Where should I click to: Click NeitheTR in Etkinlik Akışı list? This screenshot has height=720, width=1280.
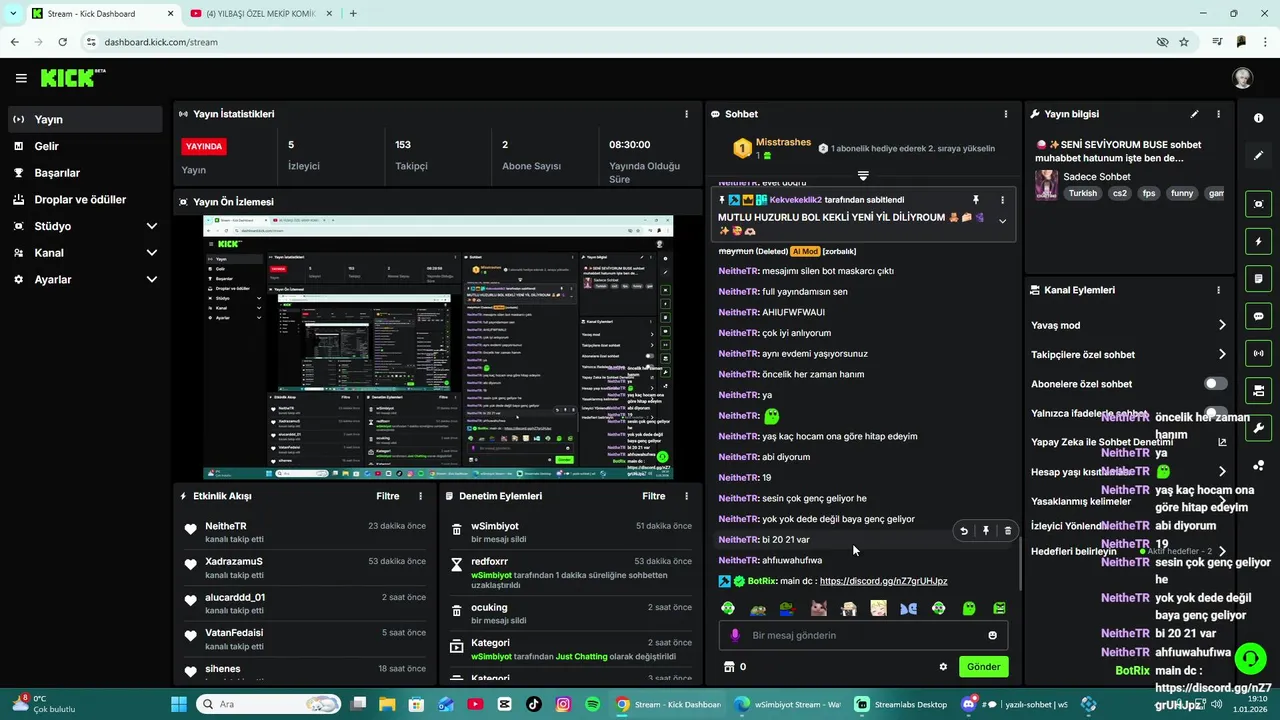point(226,526)
